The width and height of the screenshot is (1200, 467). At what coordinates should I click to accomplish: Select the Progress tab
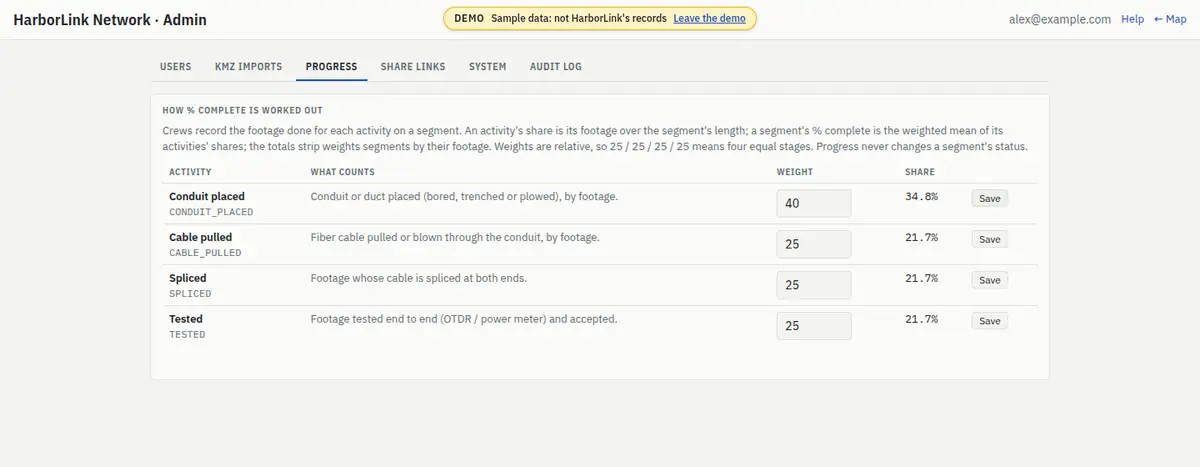coord(331,67)
